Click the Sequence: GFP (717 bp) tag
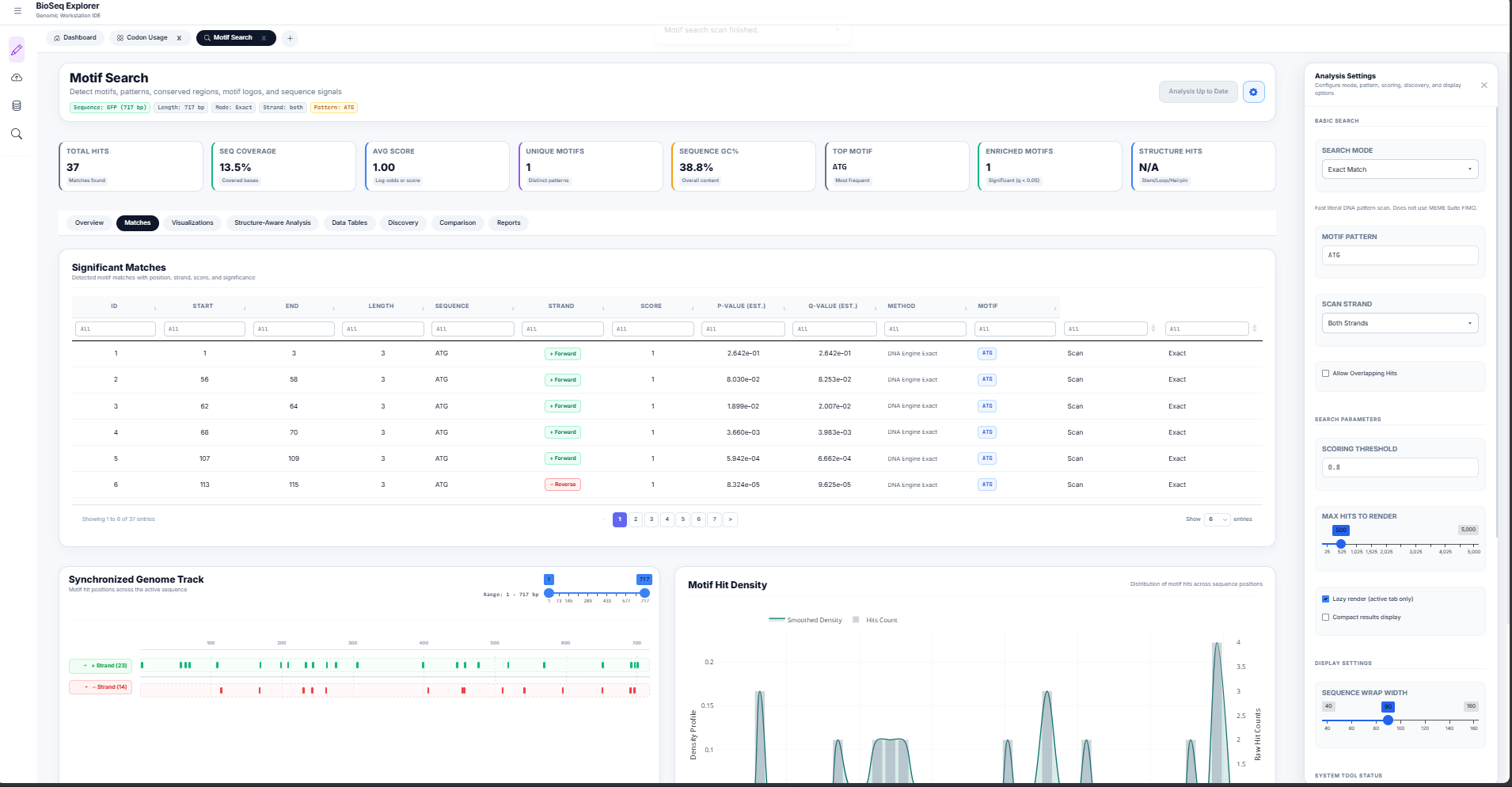 click(110, 108)
